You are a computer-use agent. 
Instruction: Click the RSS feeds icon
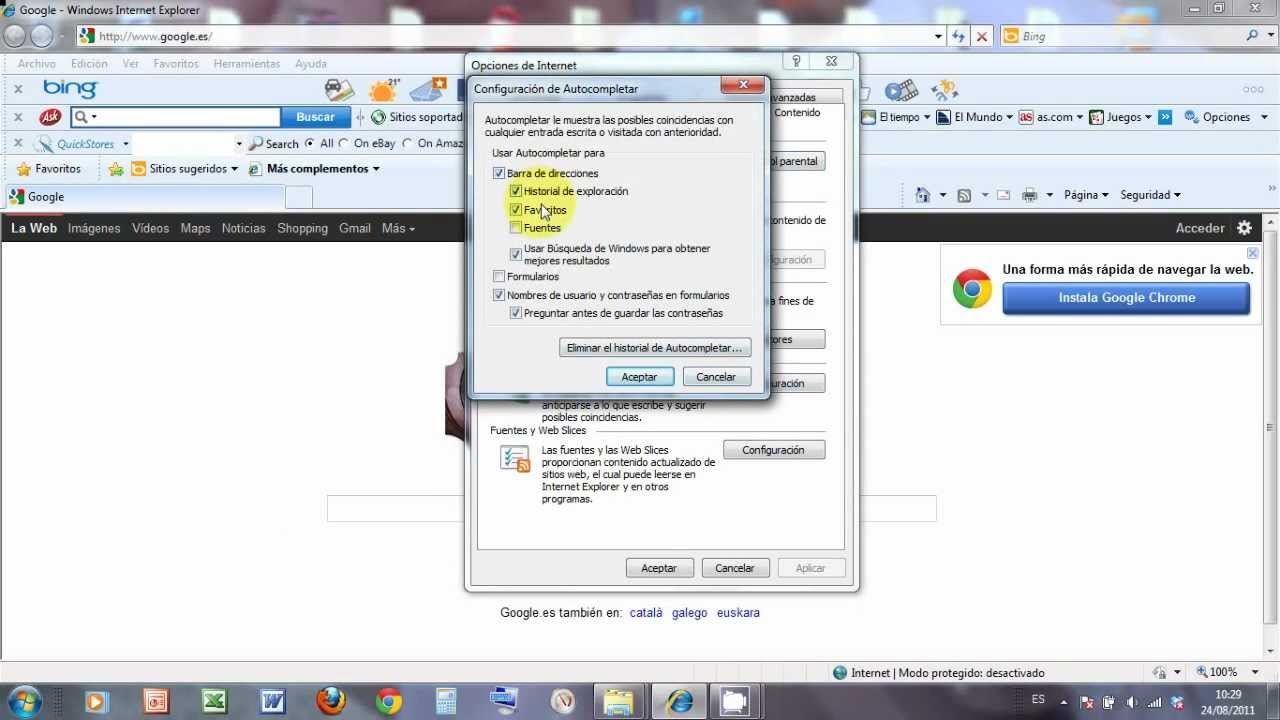coord(964,195)
